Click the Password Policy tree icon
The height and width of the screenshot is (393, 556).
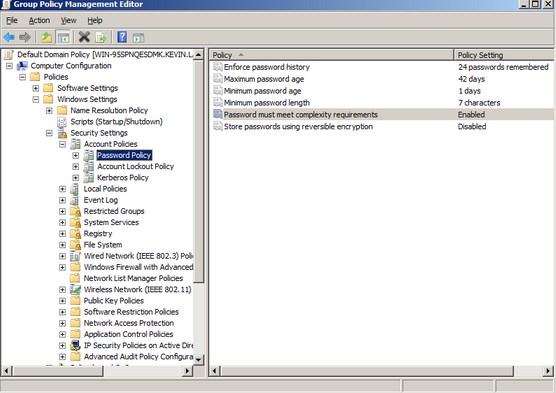89,155
